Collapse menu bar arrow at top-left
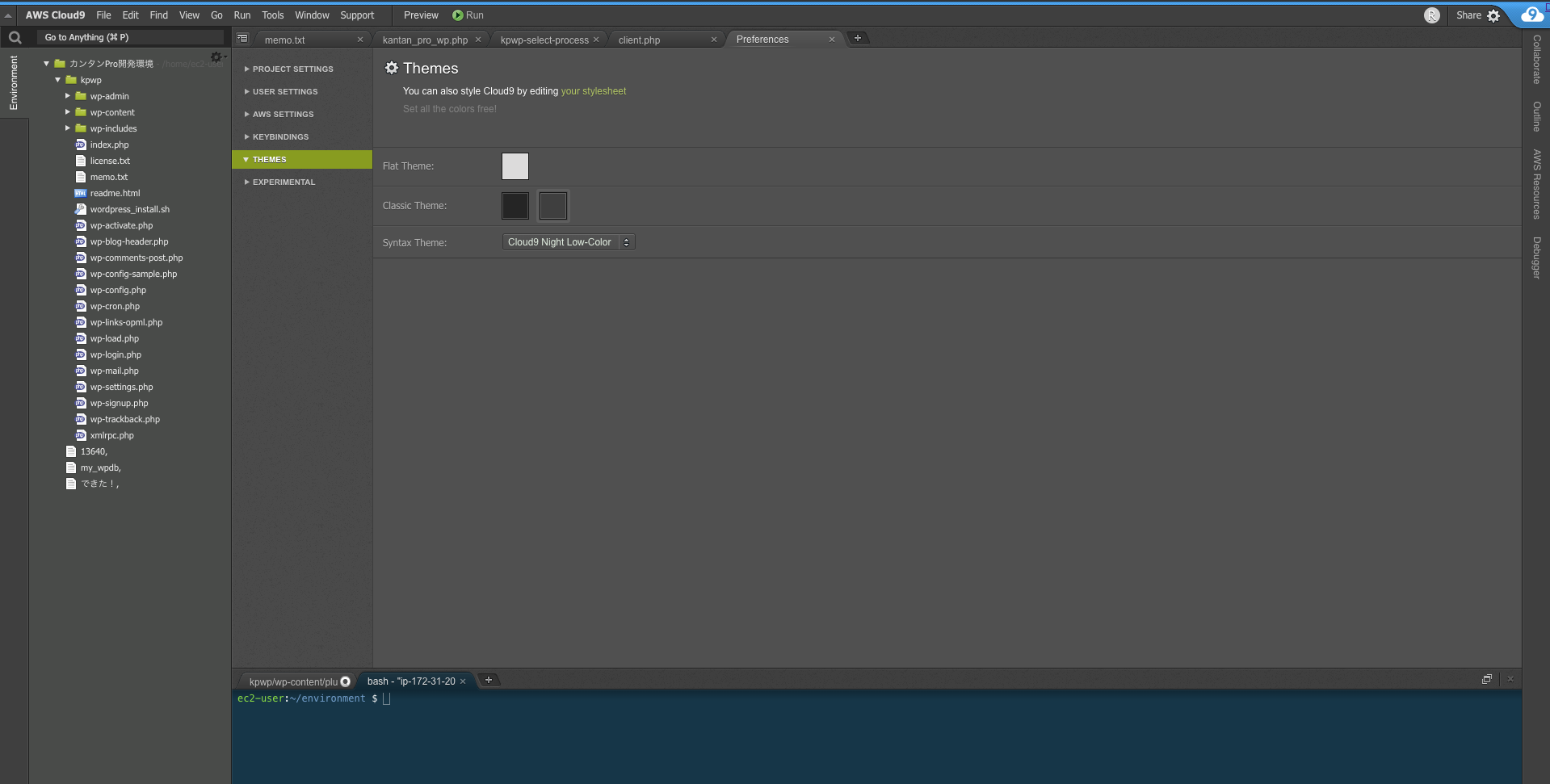 click(x=8, y=15)
